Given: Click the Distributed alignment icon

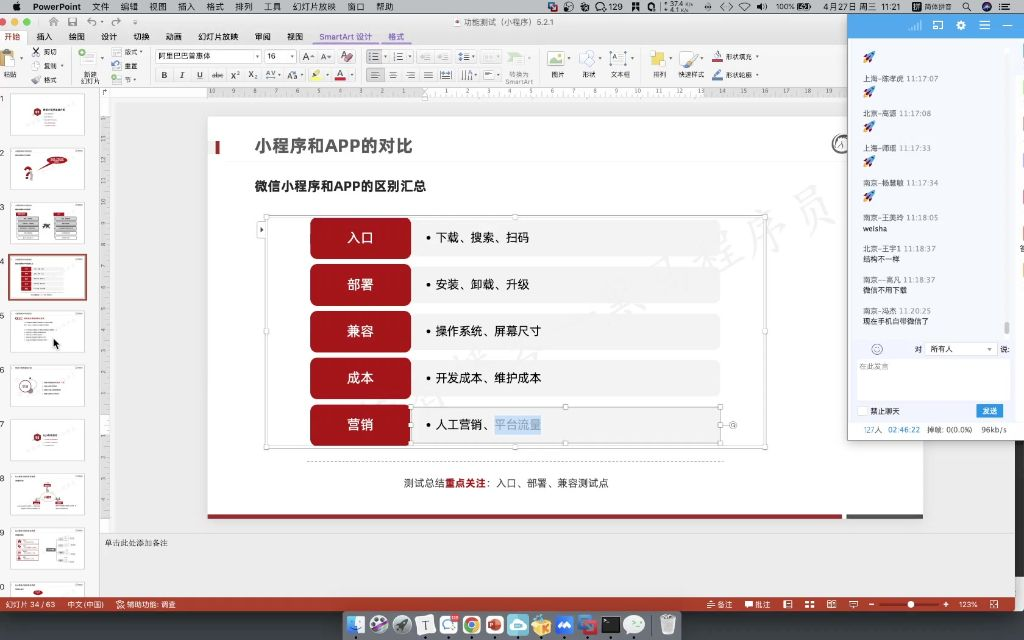Looking at the screenshot, I should point(446,75).
